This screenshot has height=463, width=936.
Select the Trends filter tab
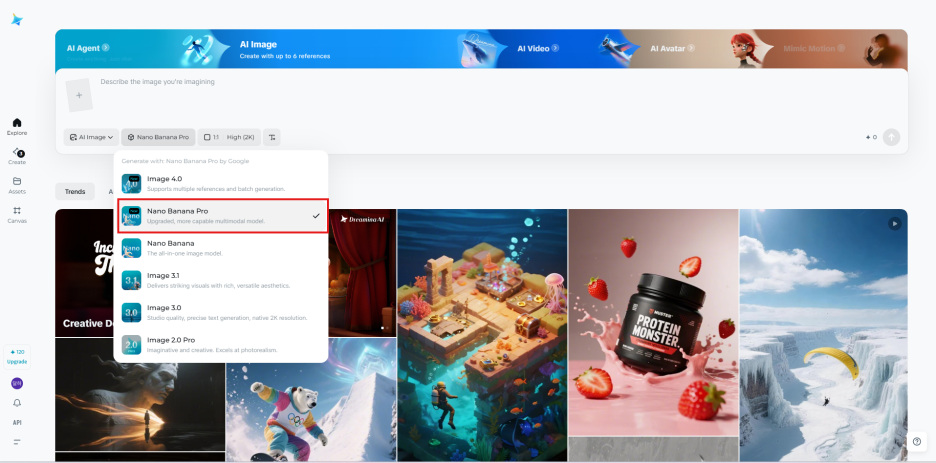[x=75, y=192]
